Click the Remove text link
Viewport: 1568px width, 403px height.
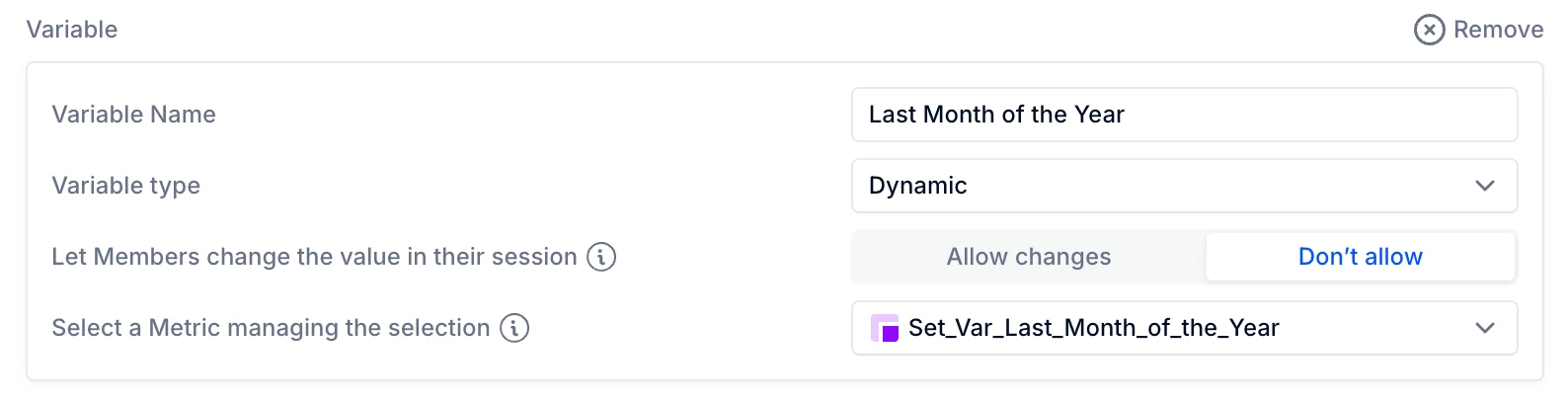1498,30
